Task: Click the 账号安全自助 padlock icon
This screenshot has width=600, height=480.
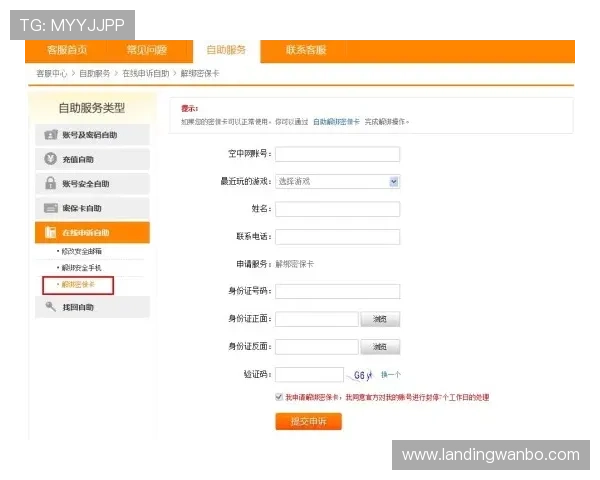Action: (51, 183)
